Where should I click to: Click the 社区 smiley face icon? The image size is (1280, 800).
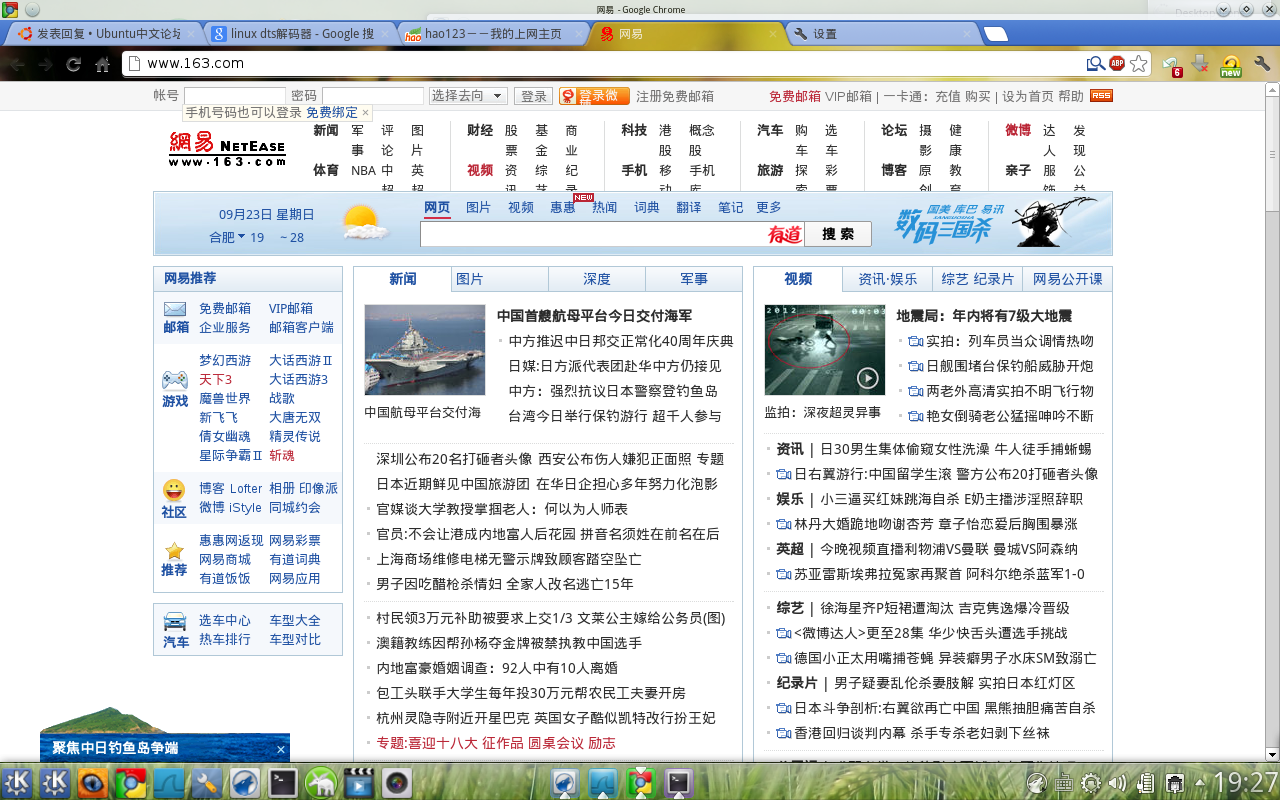tap(174, 490)
